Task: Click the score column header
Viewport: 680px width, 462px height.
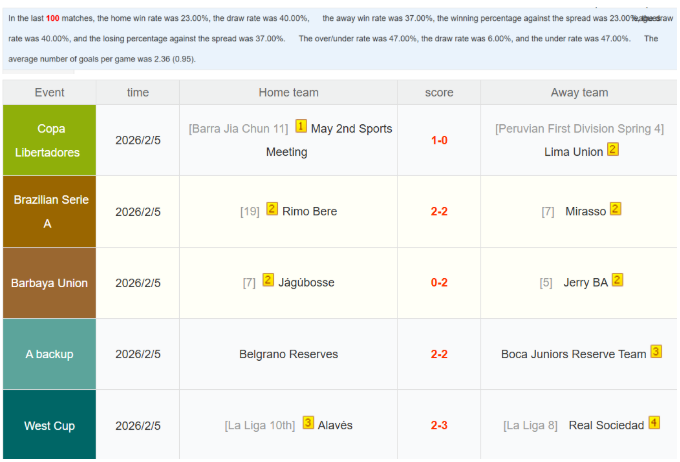Action: click(x=439, y=92)
